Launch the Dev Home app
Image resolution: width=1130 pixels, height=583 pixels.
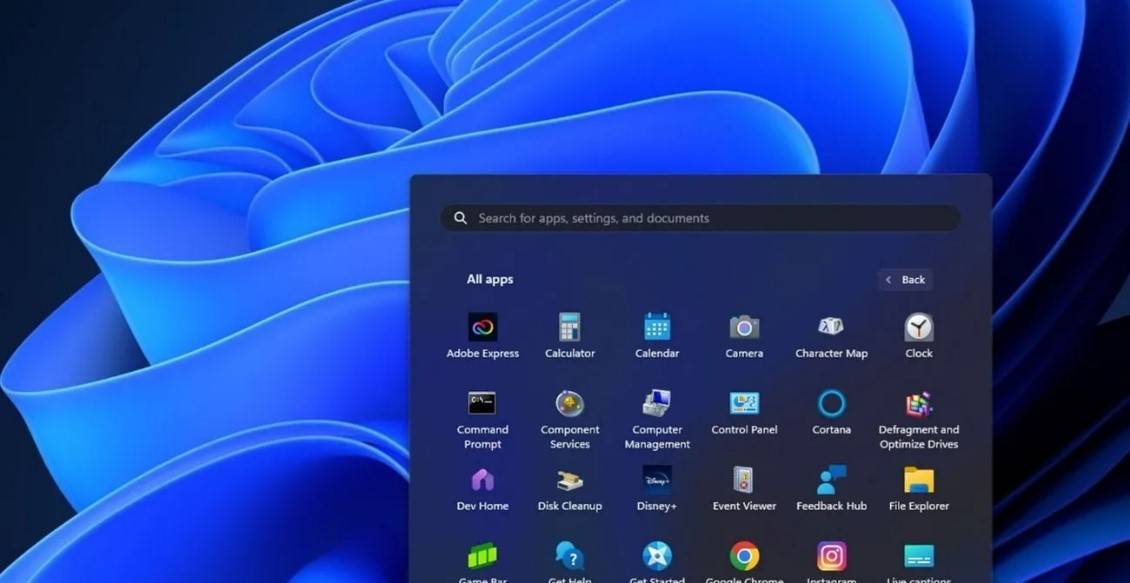click(482, 481)
